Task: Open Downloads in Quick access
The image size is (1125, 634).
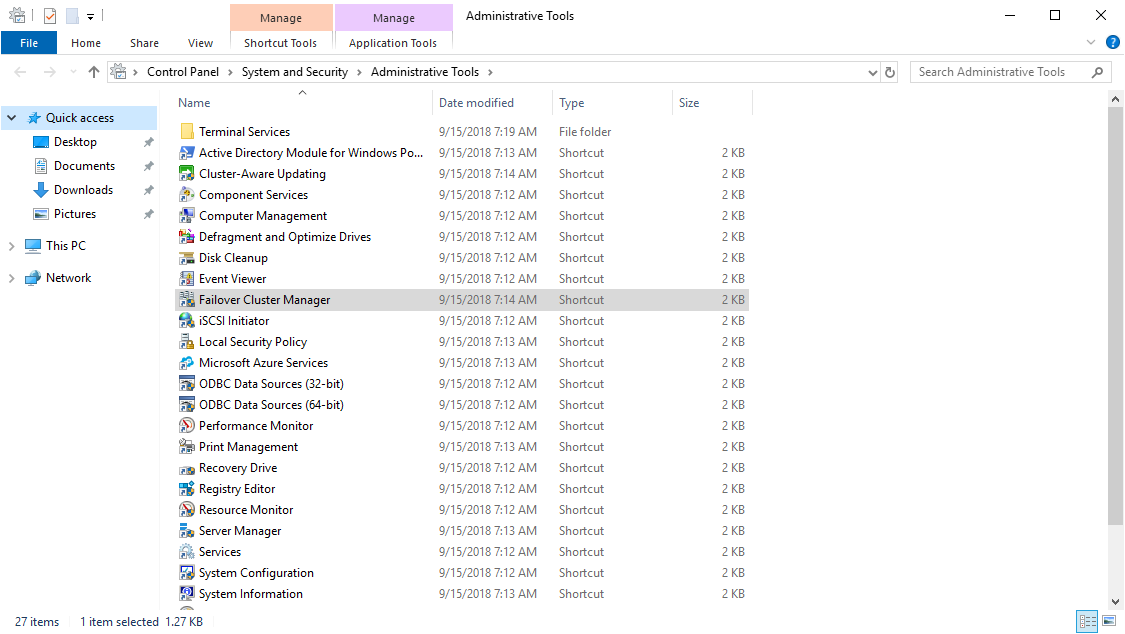Action: click(83, 190)
